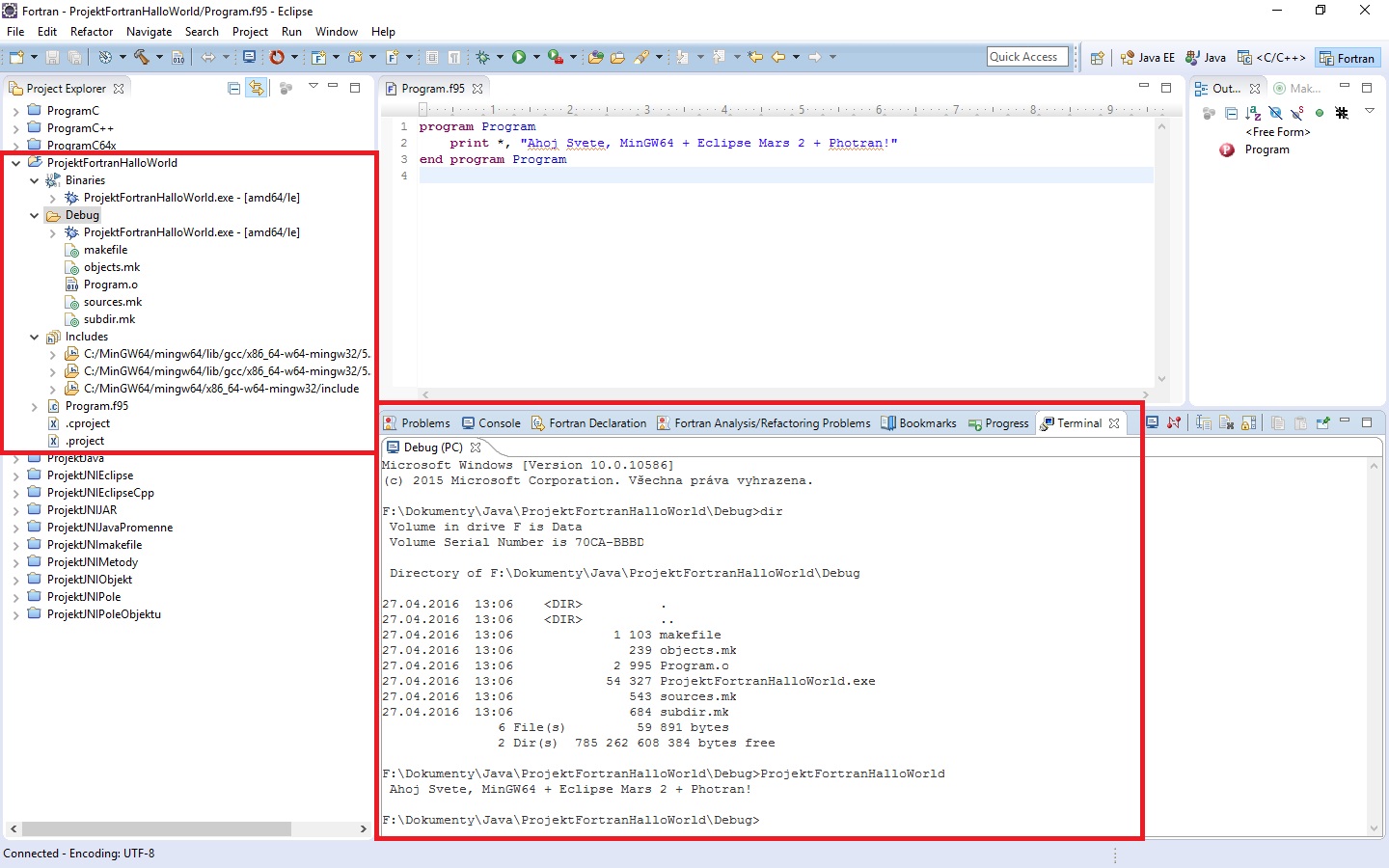The image size is (1389, 868).
Task: Click the Quick Access search field
Action: (1028, 57)
